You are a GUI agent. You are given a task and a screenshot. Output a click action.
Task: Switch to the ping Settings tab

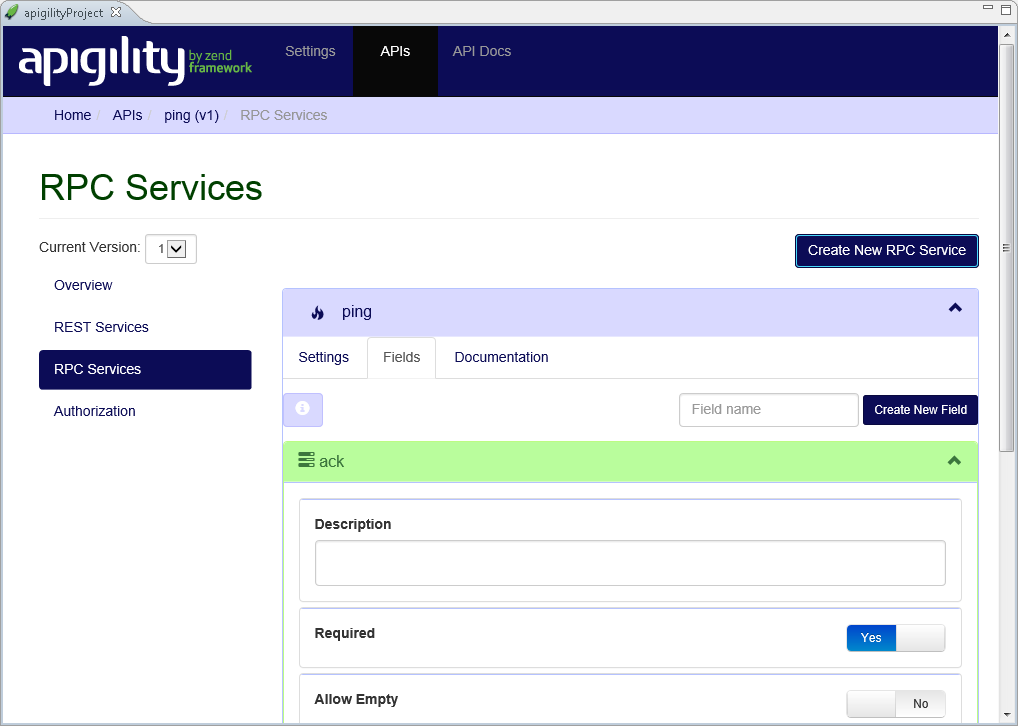(323, 357)
